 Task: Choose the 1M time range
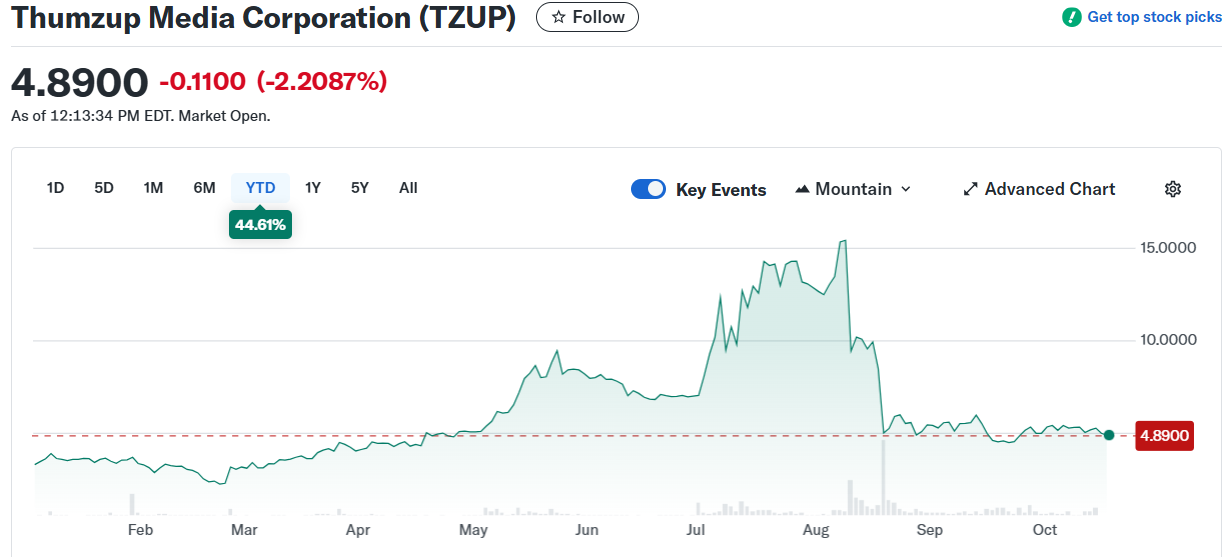coord(153,188)
